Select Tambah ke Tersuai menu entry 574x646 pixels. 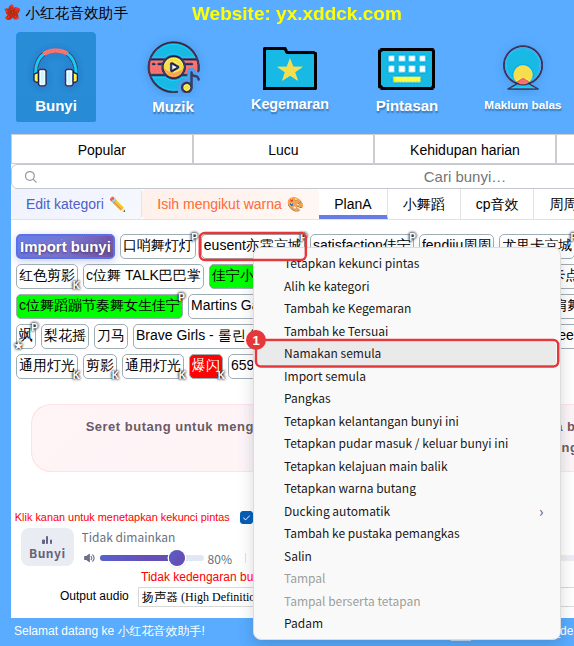408,331
